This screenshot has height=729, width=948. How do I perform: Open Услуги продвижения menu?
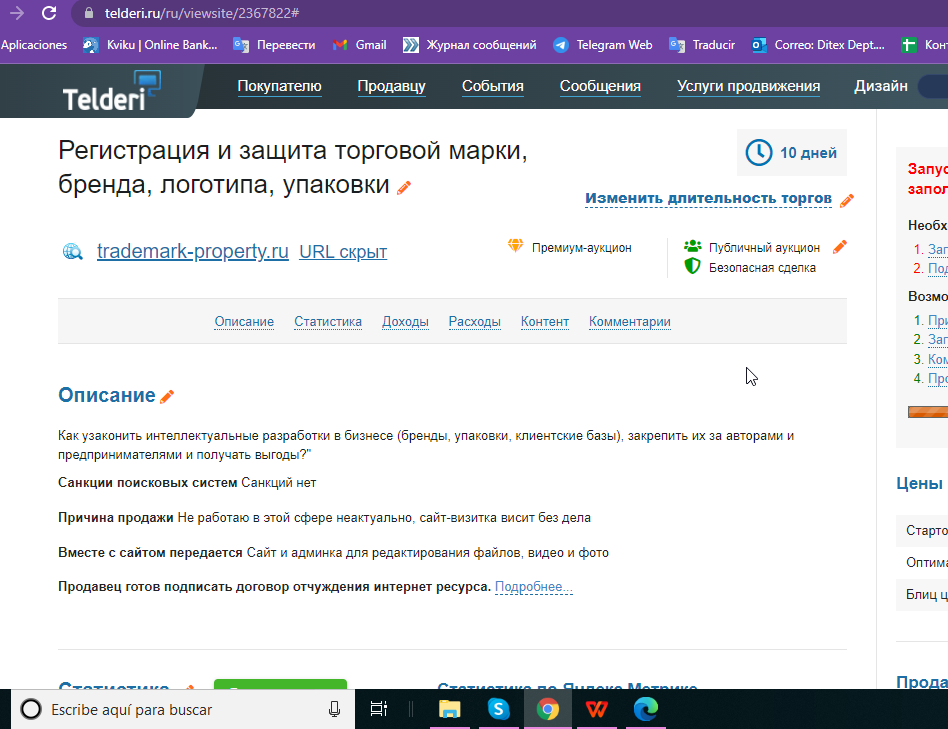[x=748, y=86]
